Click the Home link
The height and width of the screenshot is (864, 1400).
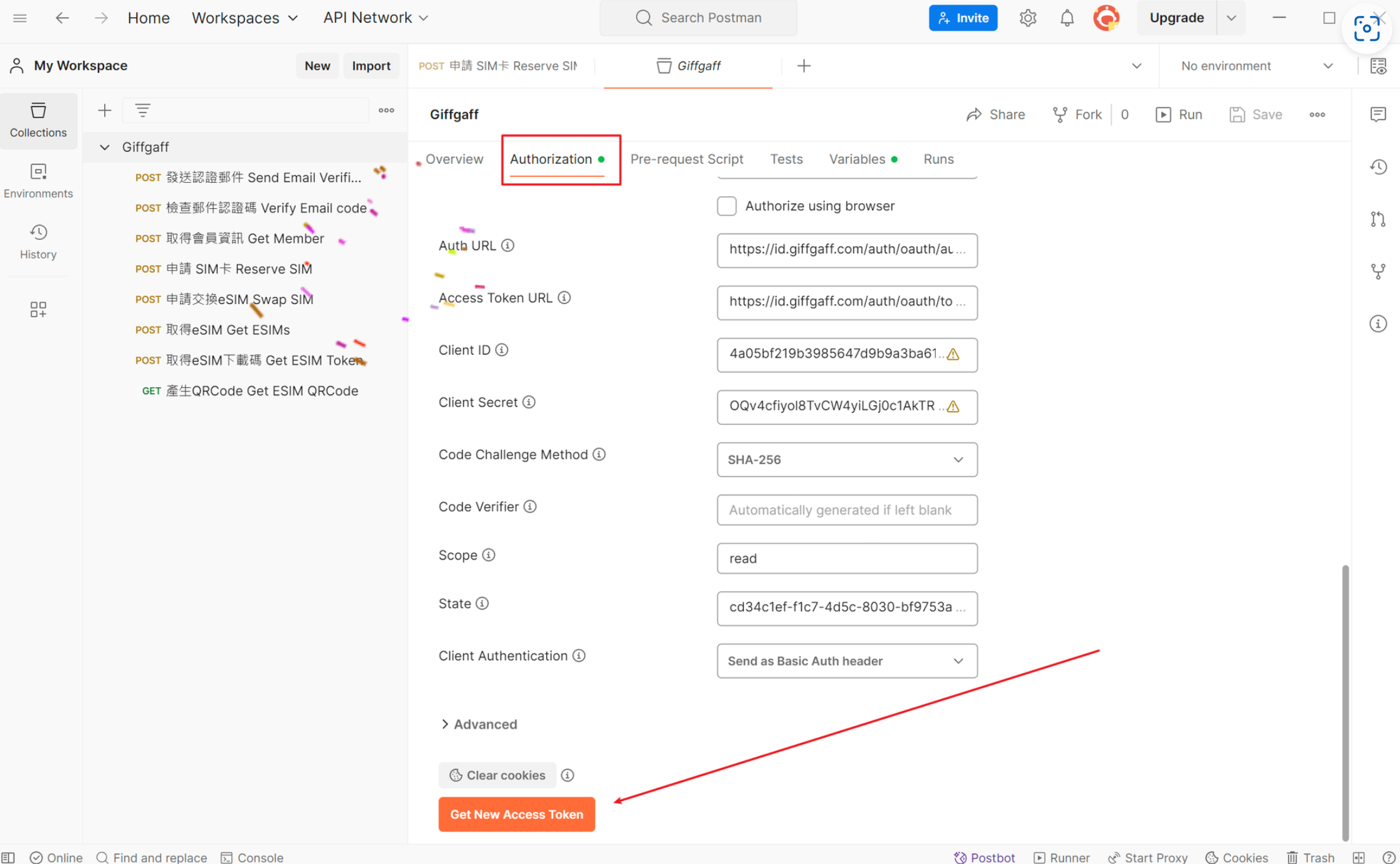[149, 18]
